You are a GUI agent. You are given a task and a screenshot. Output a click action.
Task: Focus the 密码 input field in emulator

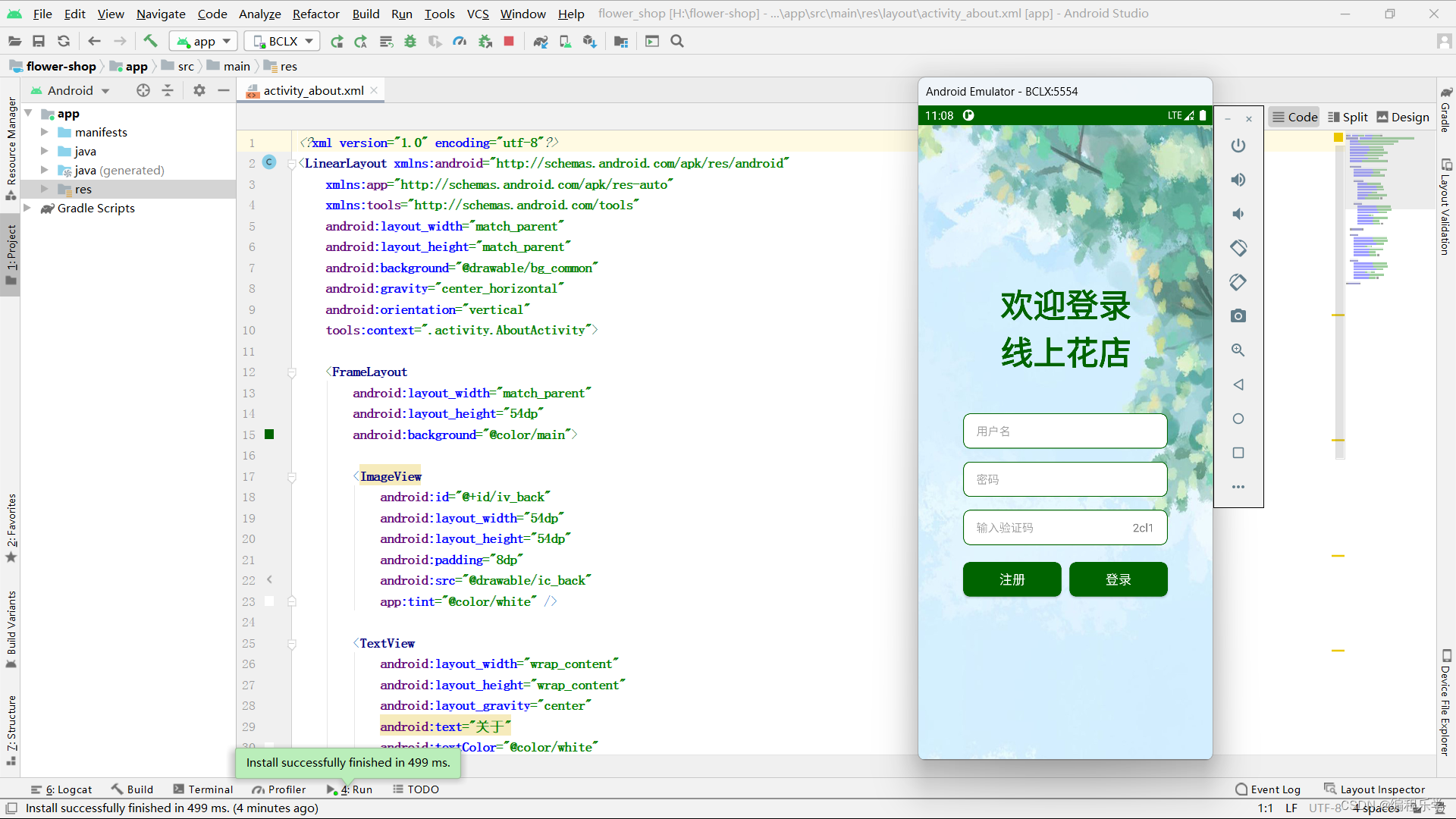pos(1065,479)
